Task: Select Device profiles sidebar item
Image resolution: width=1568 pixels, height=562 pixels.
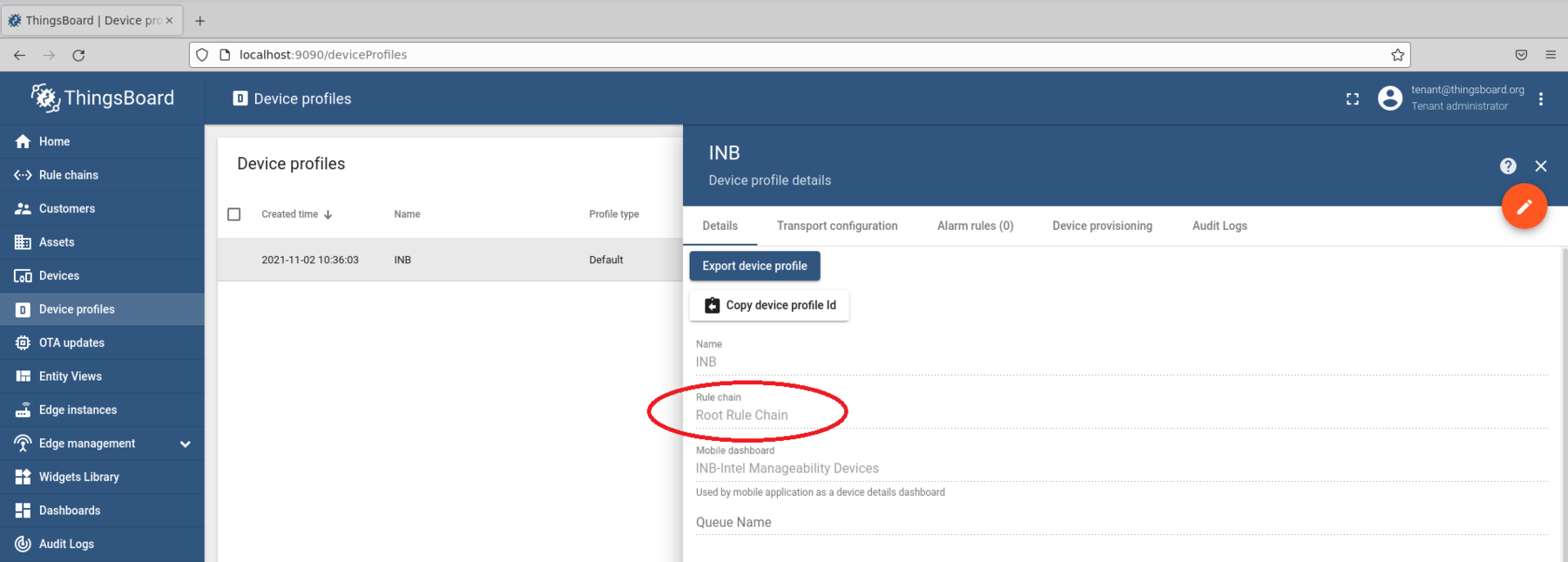Action: 102,309
